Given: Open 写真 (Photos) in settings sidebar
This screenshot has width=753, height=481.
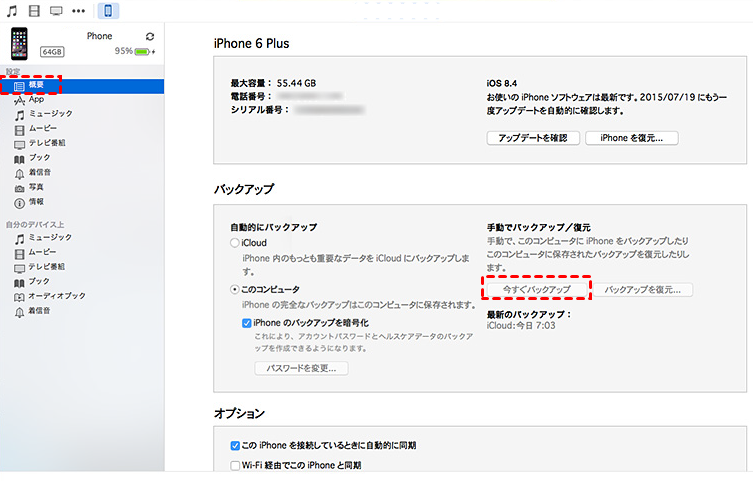Looking at the screenshot, I should click(x=36, y=187).
